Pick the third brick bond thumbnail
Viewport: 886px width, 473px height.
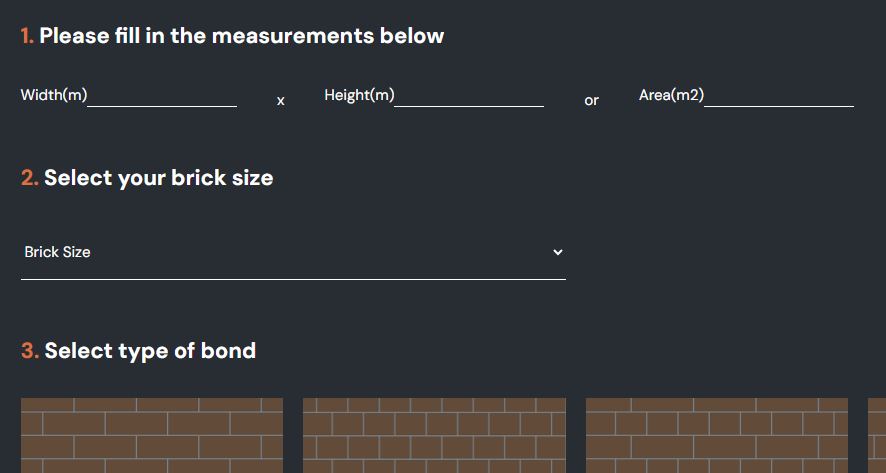pyautogui.click(x=716, y=435)
